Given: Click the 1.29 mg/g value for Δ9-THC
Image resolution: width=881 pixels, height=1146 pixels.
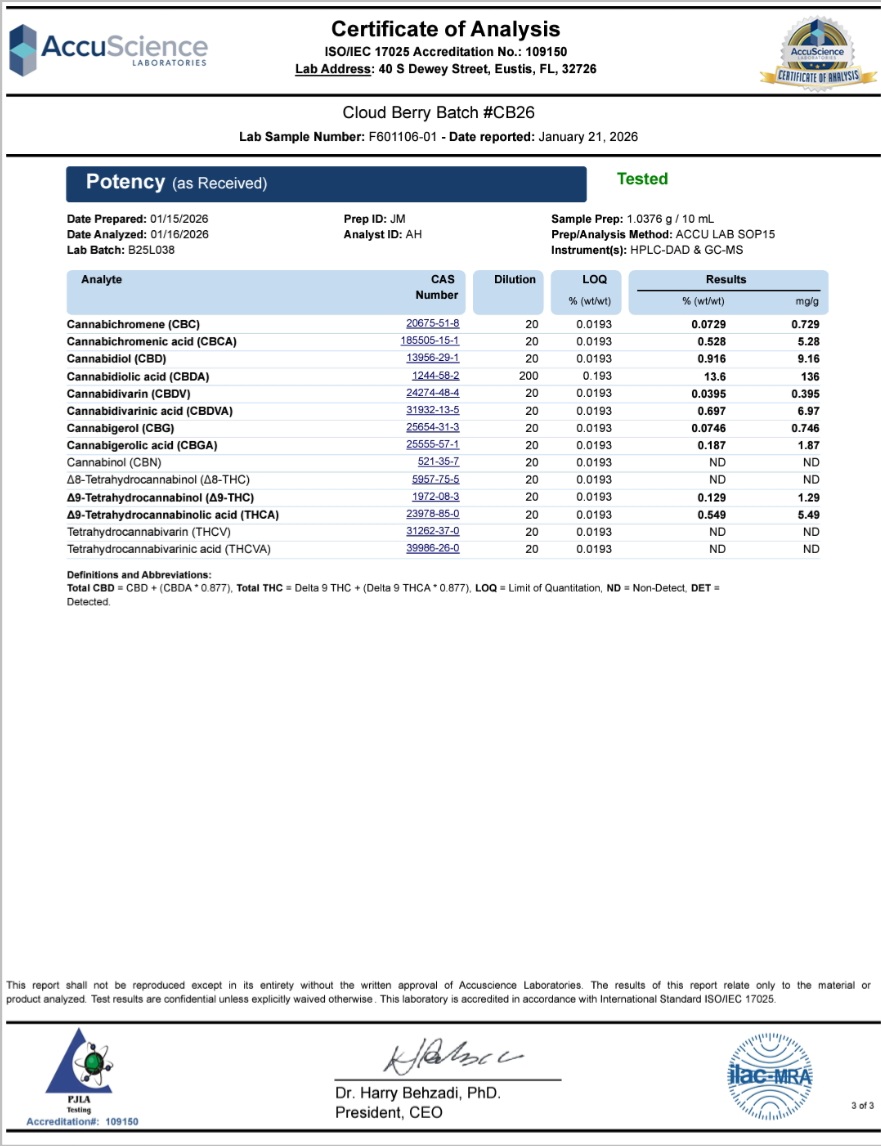Looking at the screenshot, I should (x=809, y=498).
